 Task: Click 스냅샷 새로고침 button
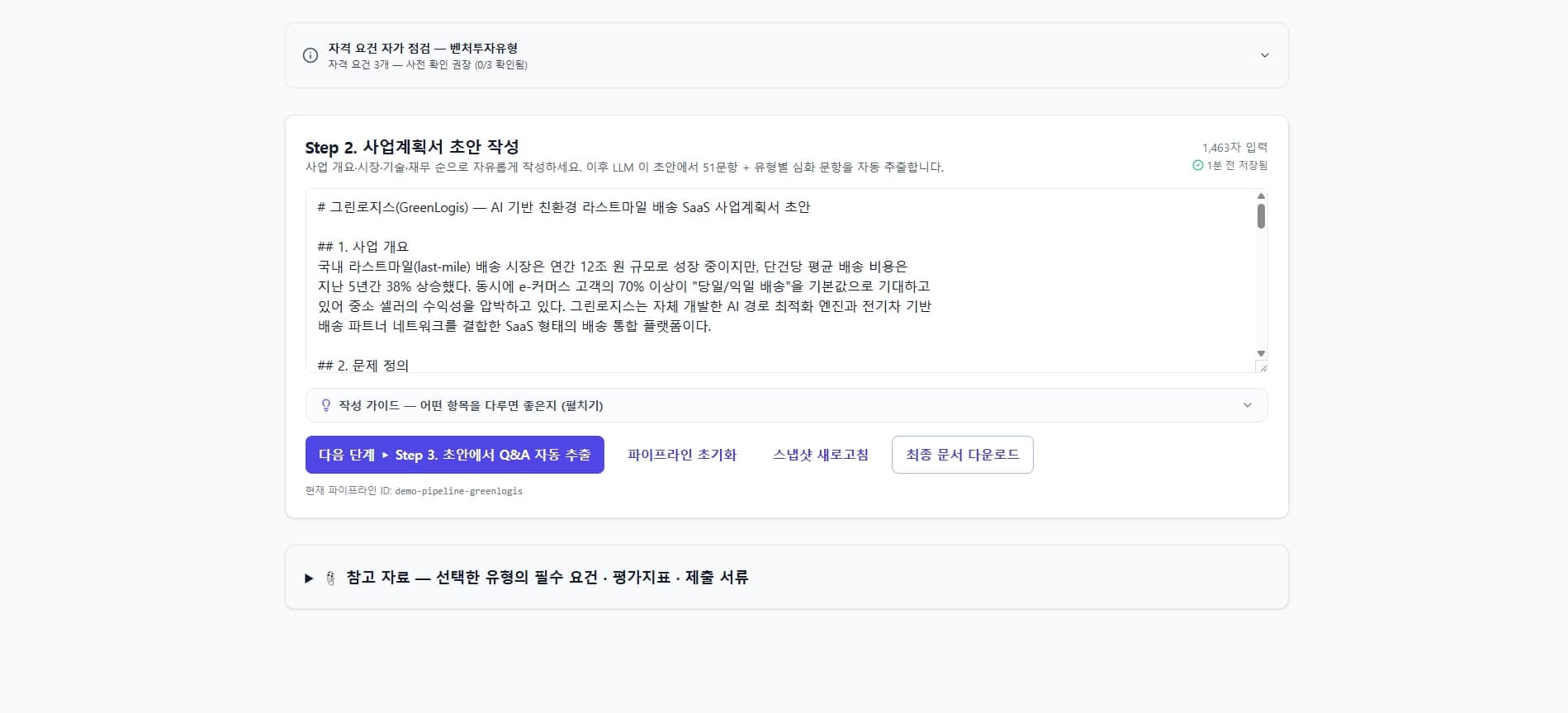point(821,455)
